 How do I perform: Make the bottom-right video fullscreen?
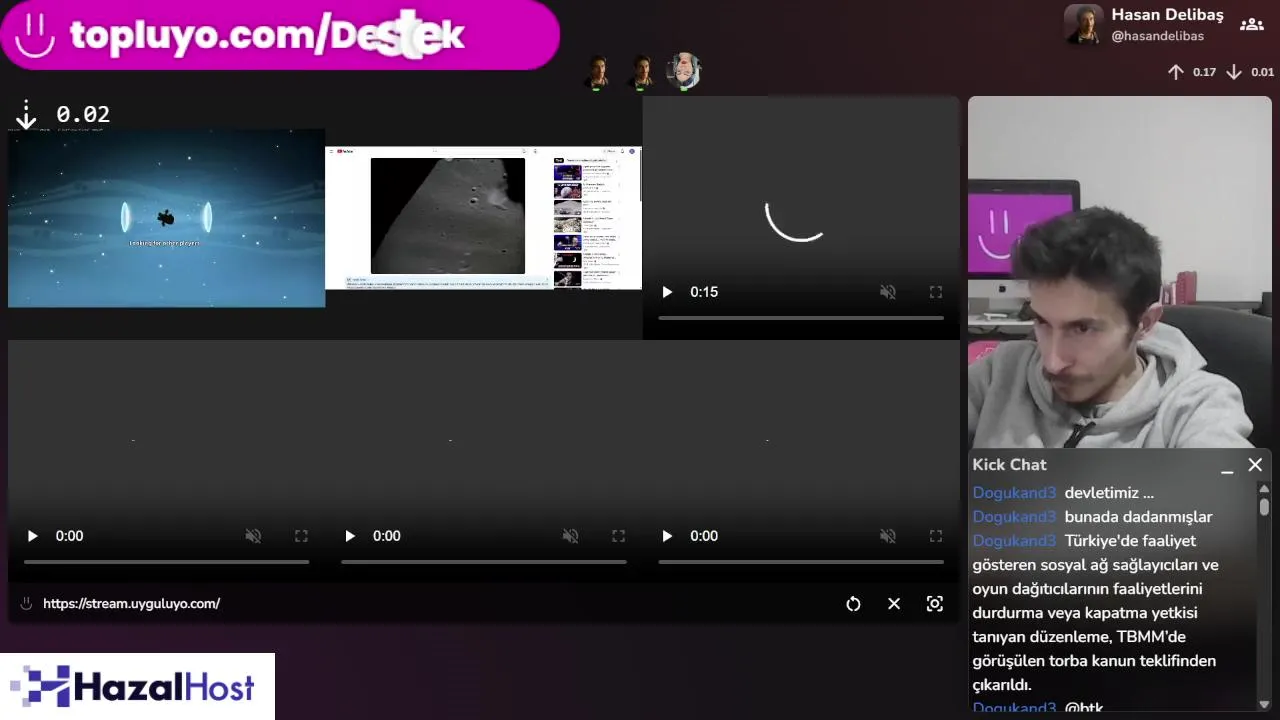936,536
